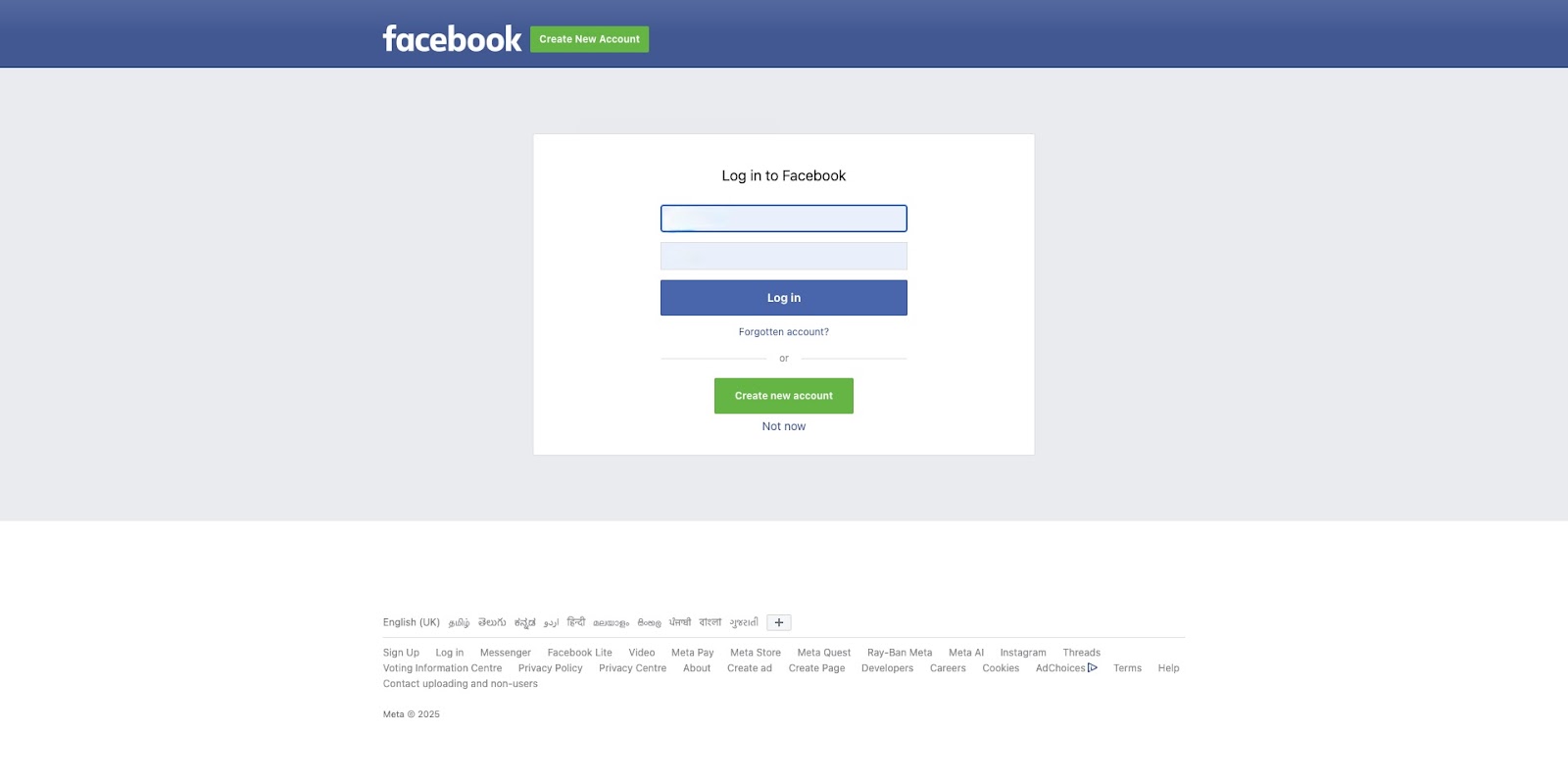The width and height of the screenshot is (1568, 782).
Task: Visit the Instagram footer link
Action: [x=1023, y=653]
